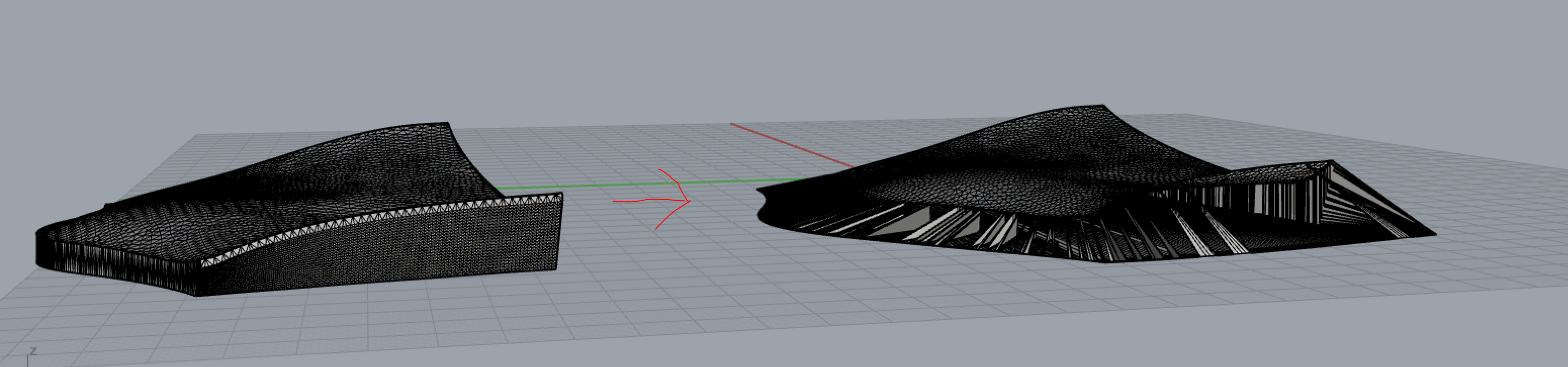Click the Z world axis icon label
This screenshot has height=367, width=1568.
tap(33, 352)
